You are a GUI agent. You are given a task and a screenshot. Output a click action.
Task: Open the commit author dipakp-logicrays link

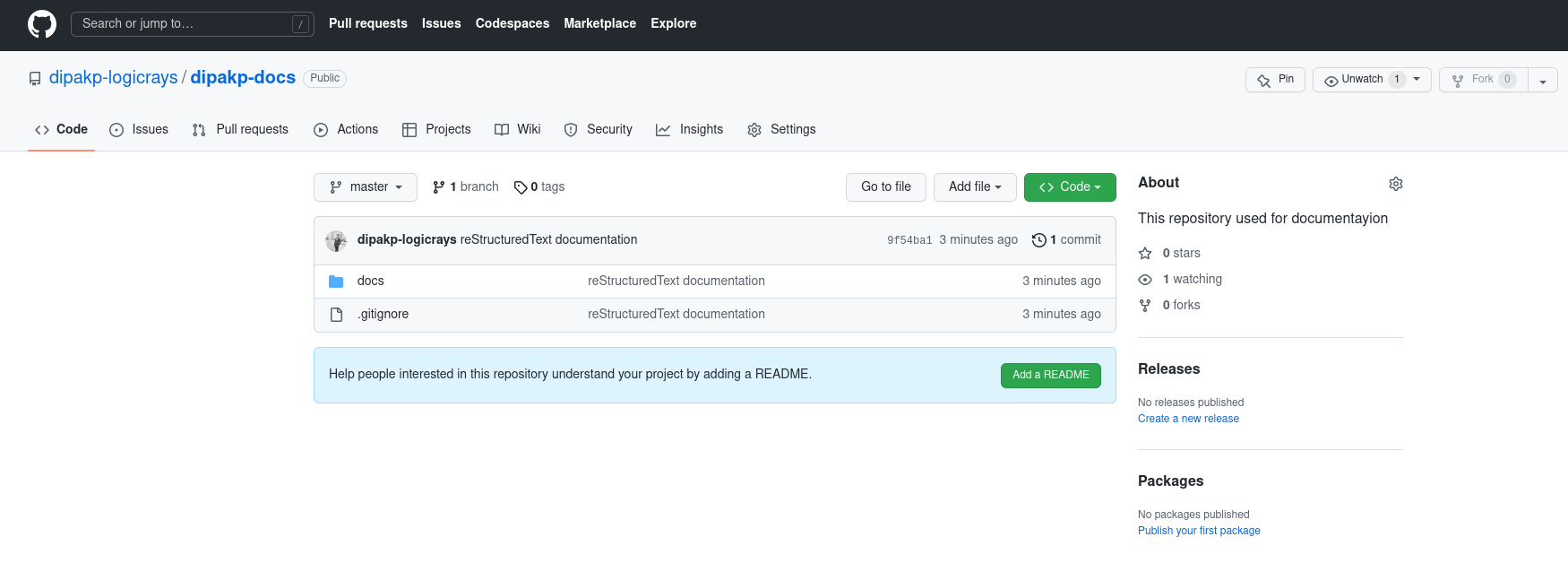click(x=407, y=240)
